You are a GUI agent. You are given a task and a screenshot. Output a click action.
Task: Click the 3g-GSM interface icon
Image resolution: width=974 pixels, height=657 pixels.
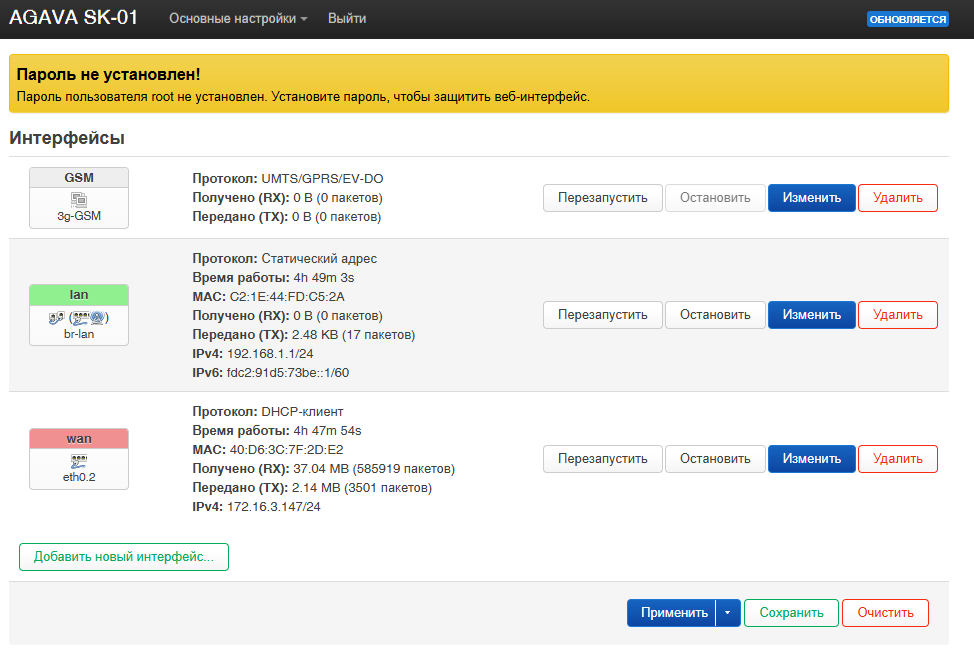pos(79,200)
